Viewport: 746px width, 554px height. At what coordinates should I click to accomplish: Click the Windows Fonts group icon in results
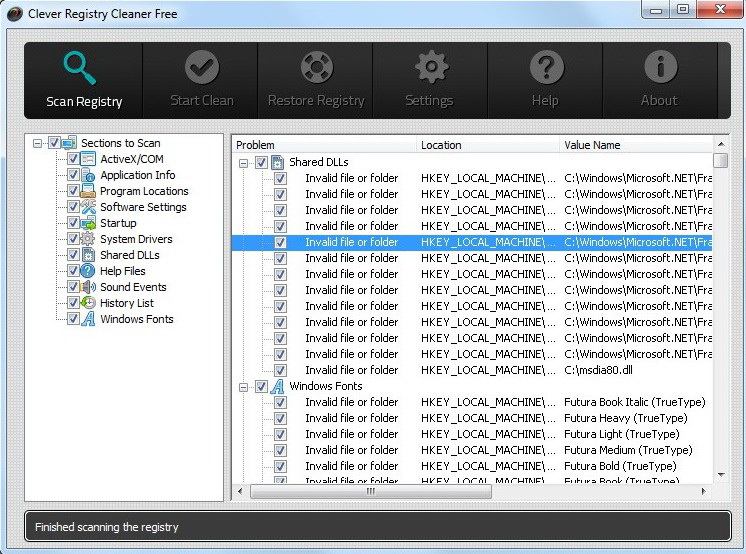(x=277, y=386)
